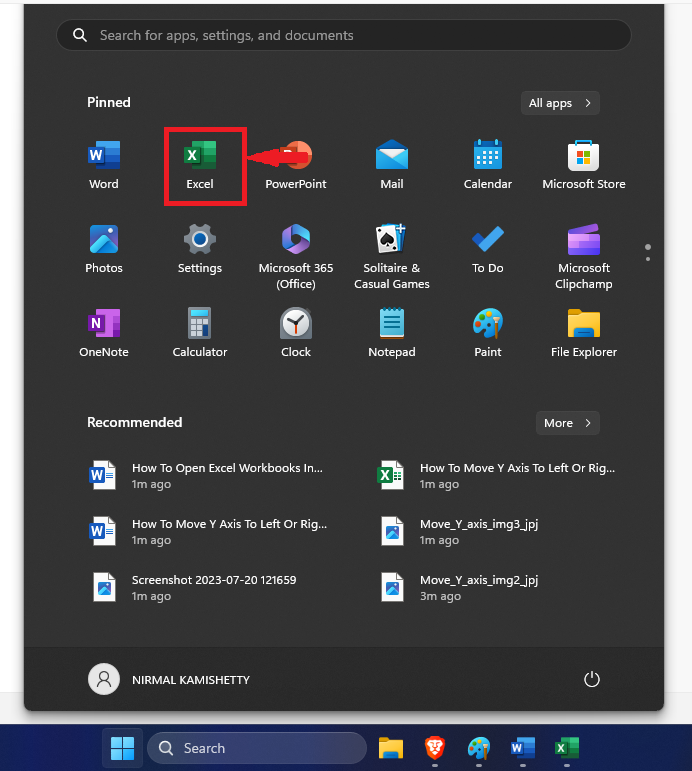The height and width of the screenshot is (771, 692).
Task: Open Paint from pinned apps
Action: [488, 333]
